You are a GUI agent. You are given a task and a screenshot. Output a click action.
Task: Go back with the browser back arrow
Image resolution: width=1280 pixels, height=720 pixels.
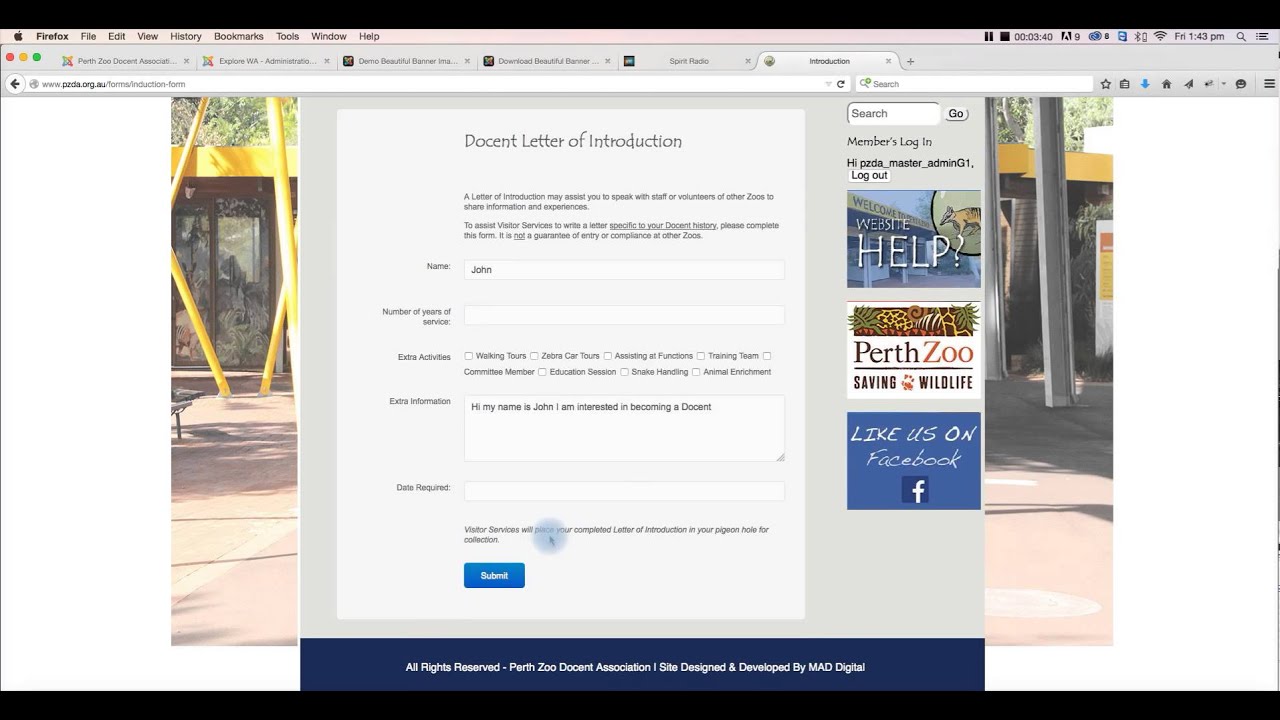[15, 84]
